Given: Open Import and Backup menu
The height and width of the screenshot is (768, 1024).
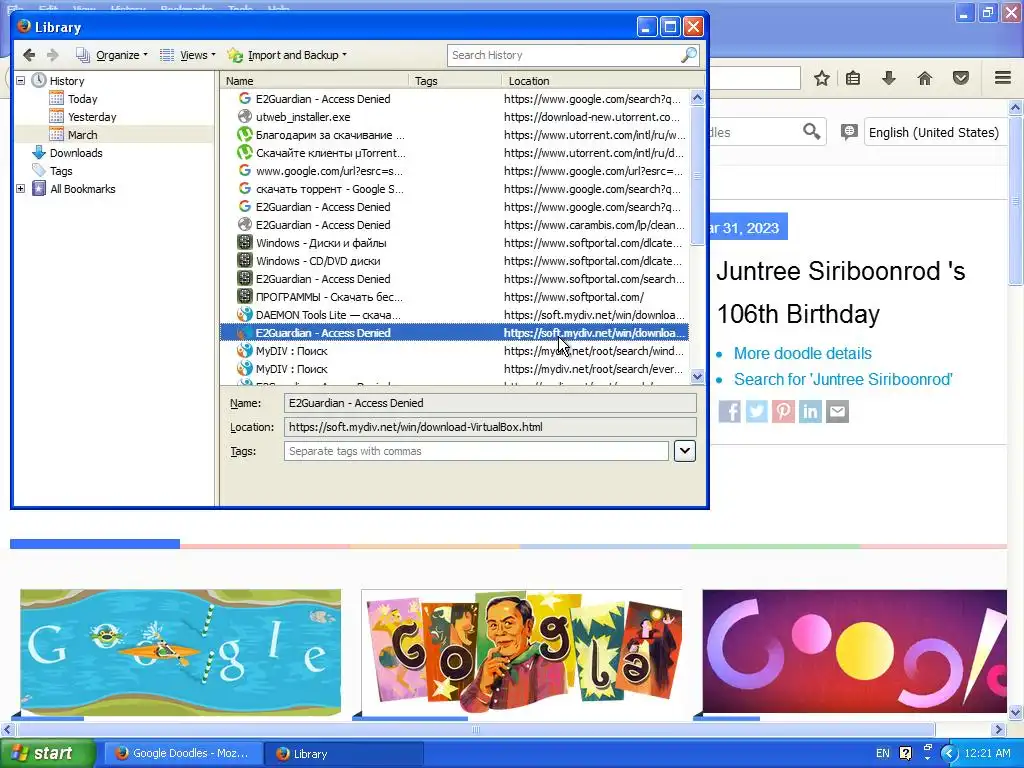Looking at the screenshot, I should 287,55.
